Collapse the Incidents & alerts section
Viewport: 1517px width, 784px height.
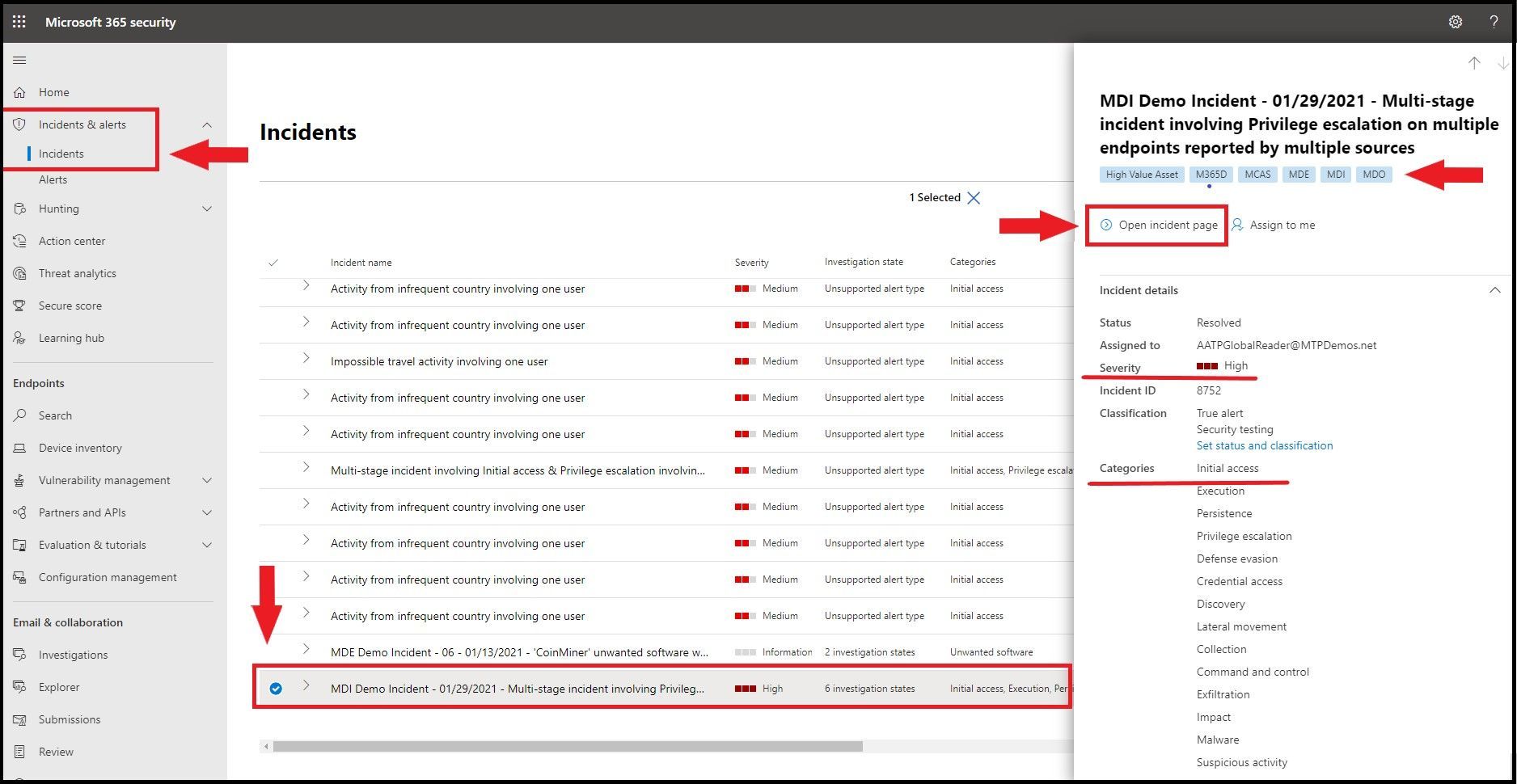tap(207, 124)
